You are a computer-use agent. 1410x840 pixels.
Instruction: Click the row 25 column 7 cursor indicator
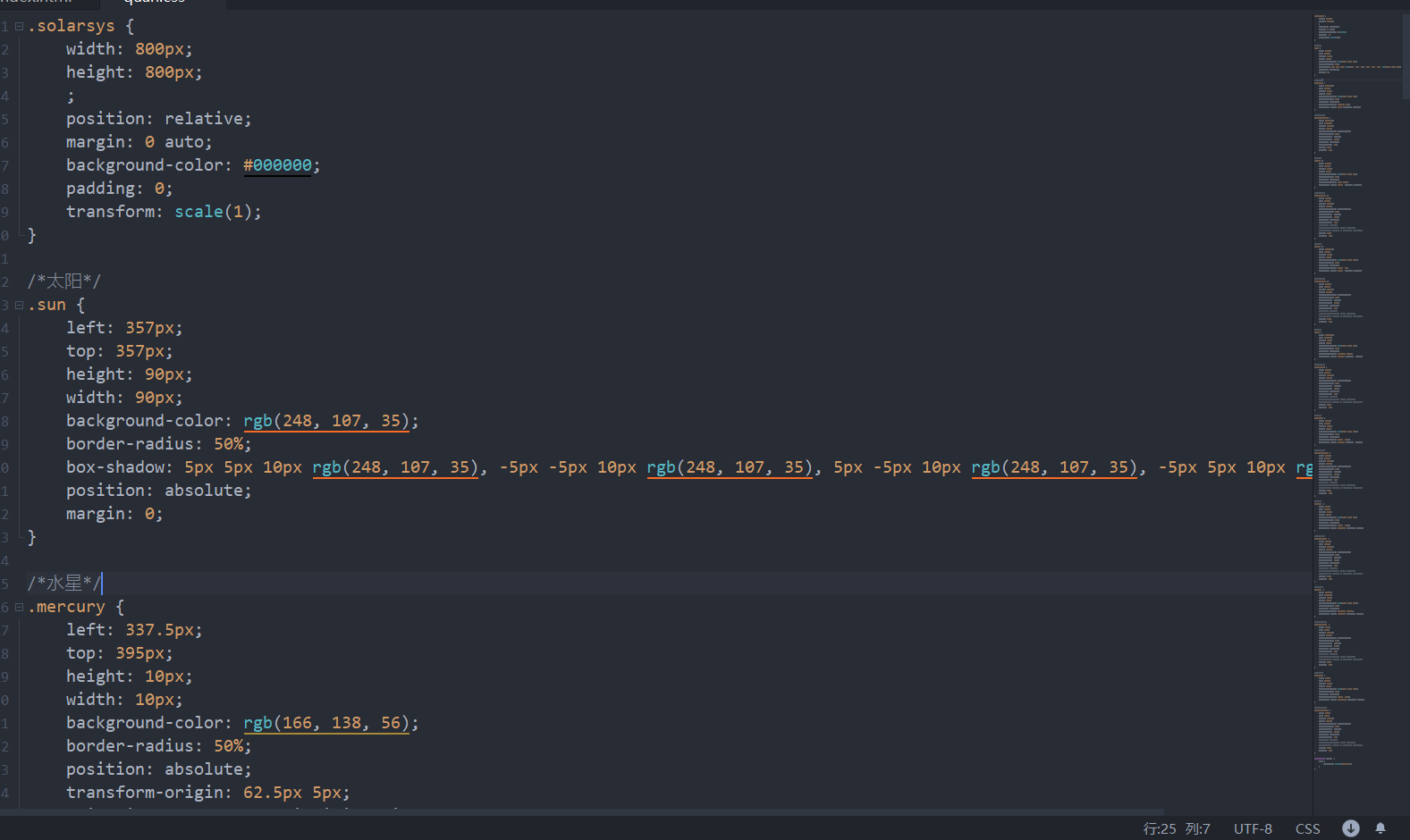pos(1177,828)
